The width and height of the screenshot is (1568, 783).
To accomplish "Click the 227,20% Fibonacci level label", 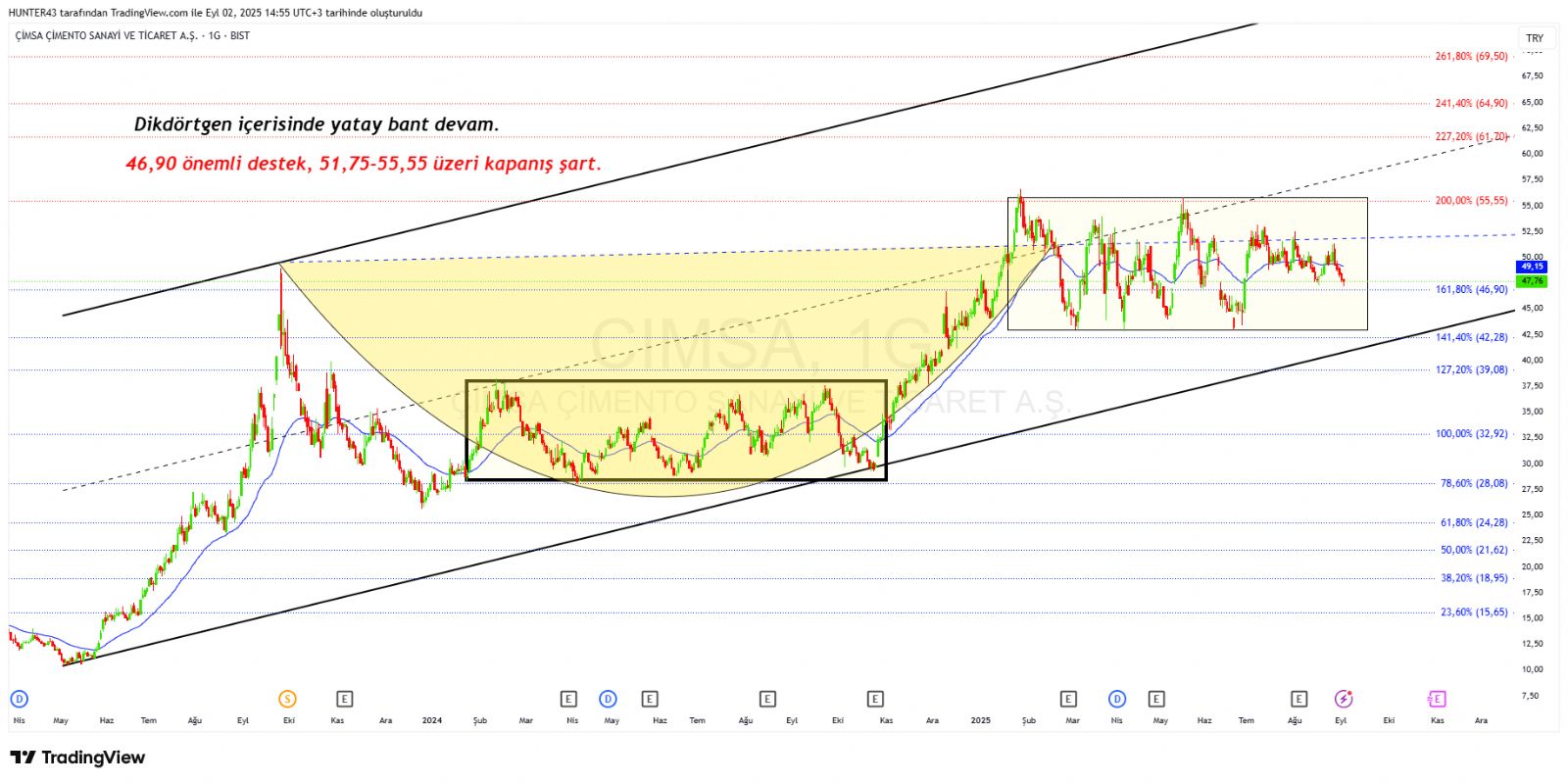I will [1471, 137].
